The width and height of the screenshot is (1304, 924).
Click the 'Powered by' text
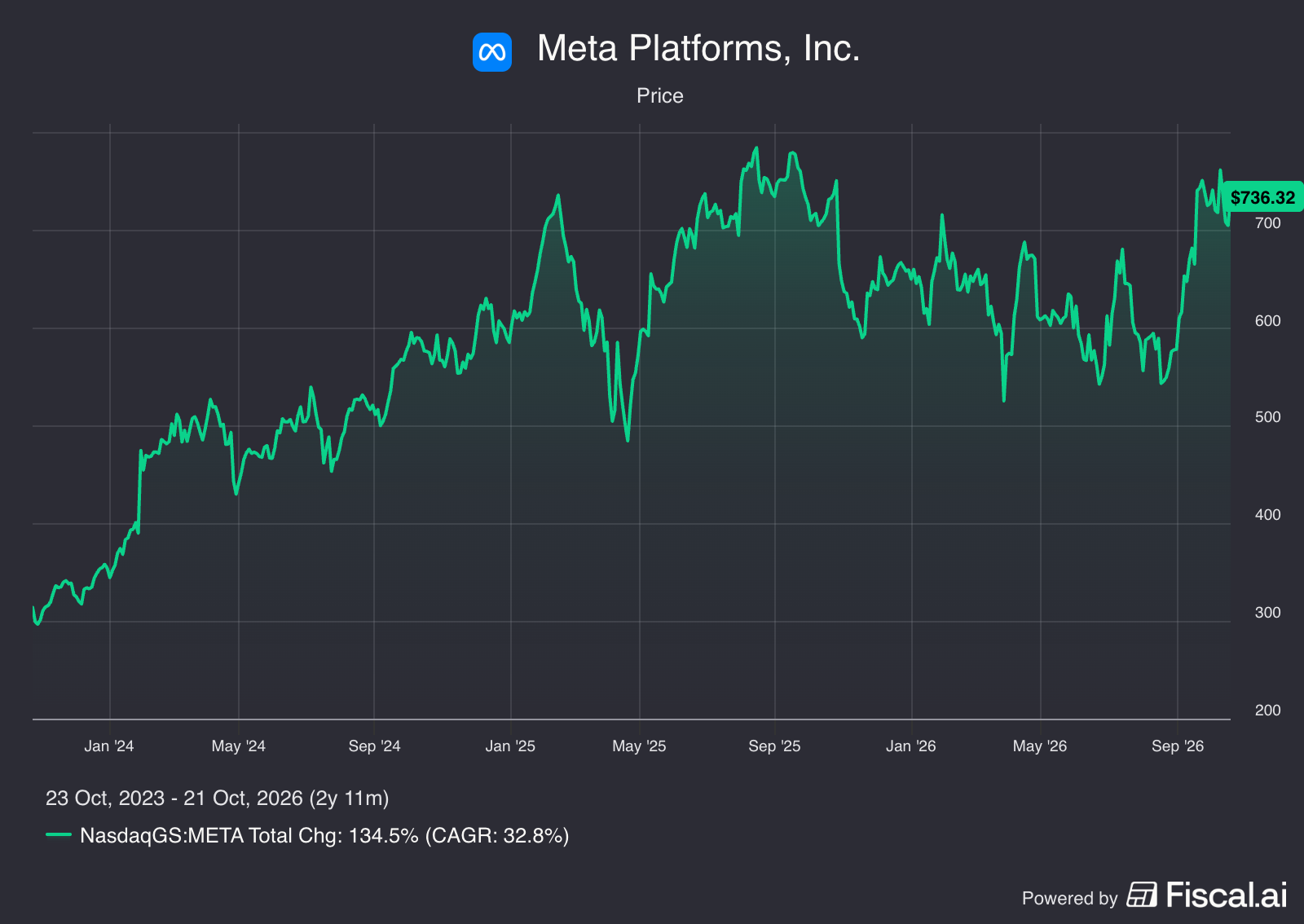tap(1069, 898)
